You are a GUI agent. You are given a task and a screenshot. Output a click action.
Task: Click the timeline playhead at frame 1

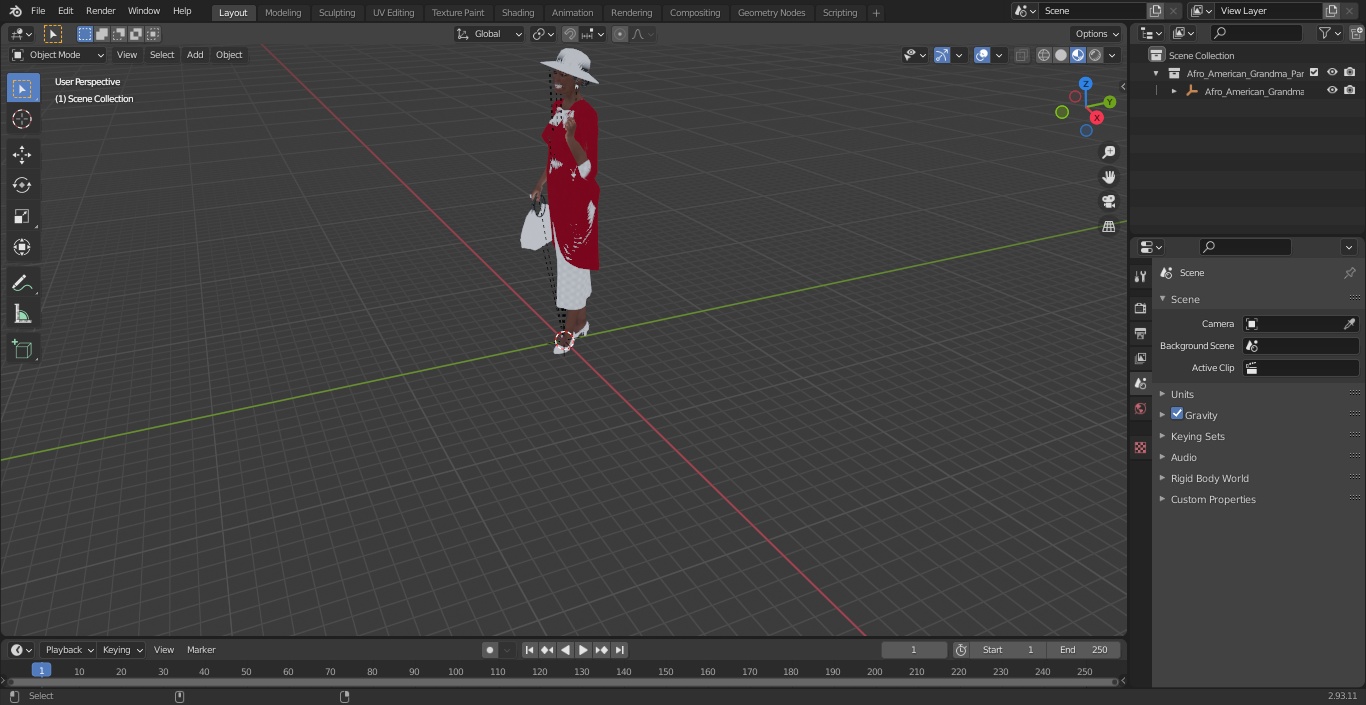[x=41, y=671]
